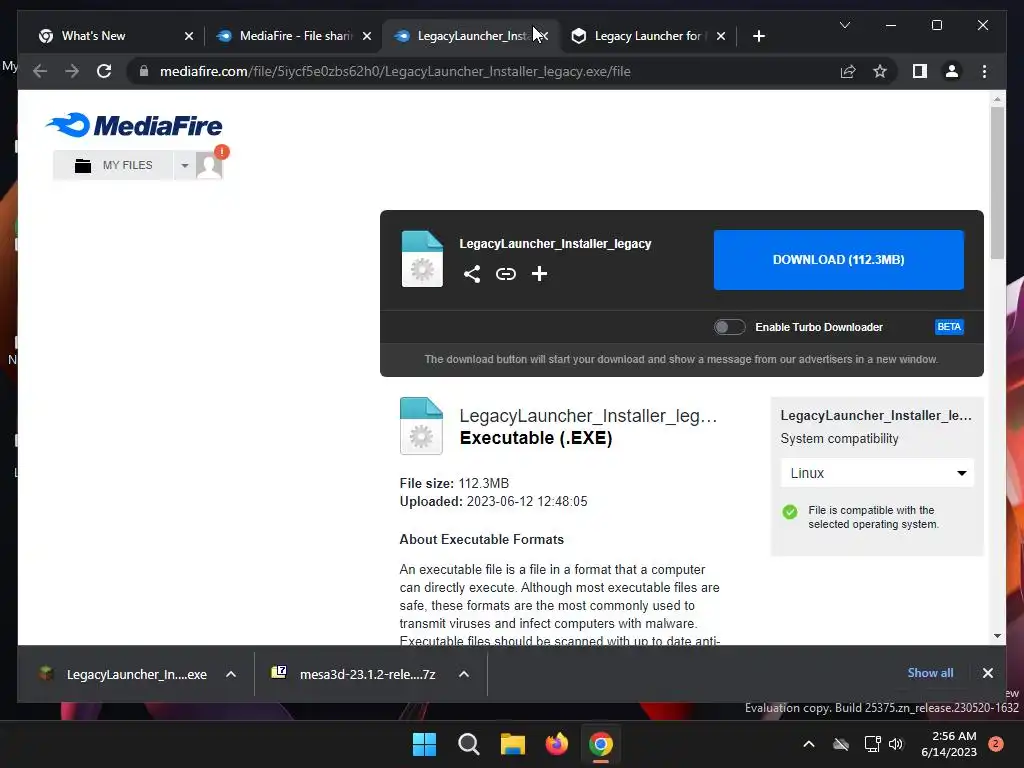Open downloaded LegacyLauncher_In....exe file
The height and width of the screenshot is (768, 1024).
[x=123, y=674]
